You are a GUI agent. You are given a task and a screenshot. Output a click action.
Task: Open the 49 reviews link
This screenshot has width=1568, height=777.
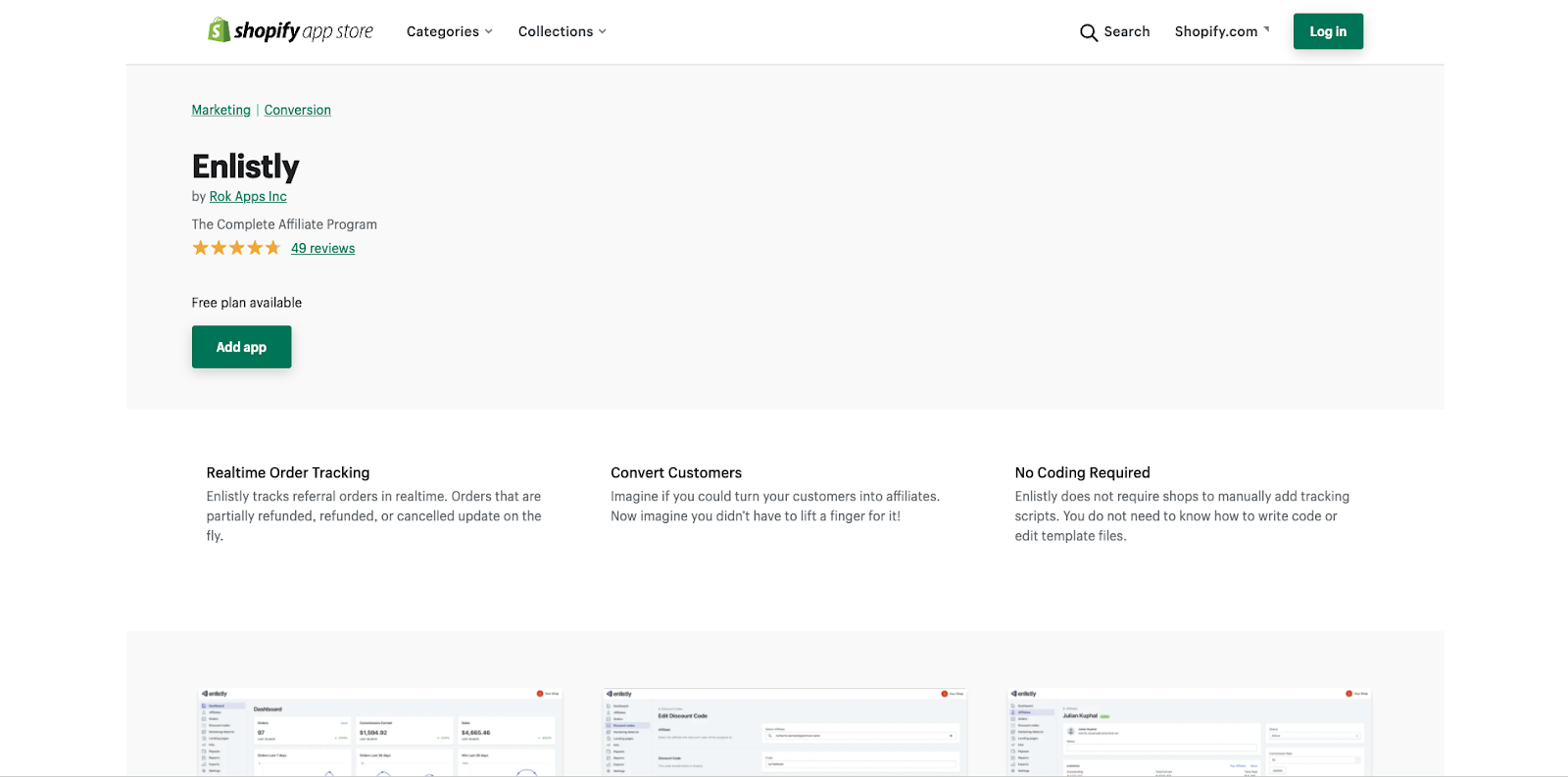pyautogui.click(x=323, y=248)
